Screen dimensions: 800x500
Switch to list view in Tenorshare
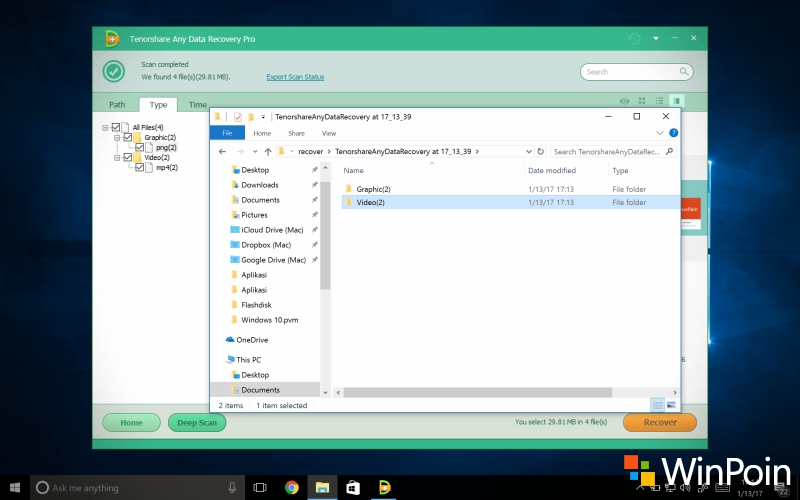659,101
